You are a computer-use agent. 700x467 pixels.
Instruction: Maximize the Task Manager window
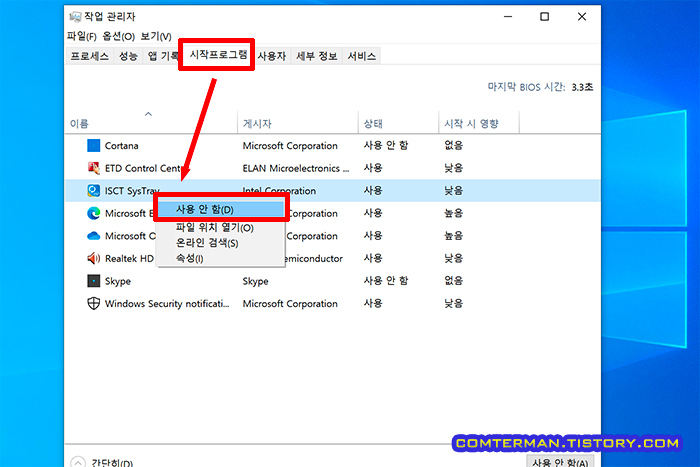(x=544, y=17)
